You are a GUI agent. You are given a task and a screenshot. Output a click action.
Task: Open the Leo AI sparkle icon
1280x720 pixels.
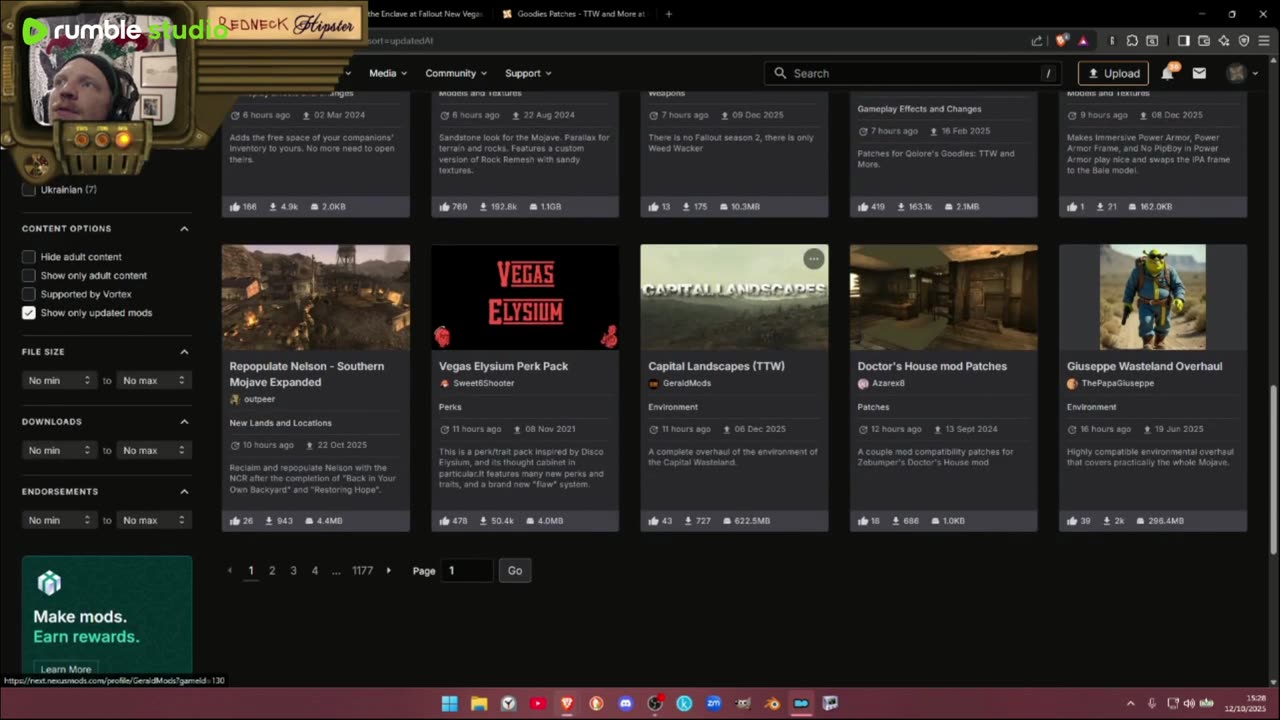point(1224,41)
